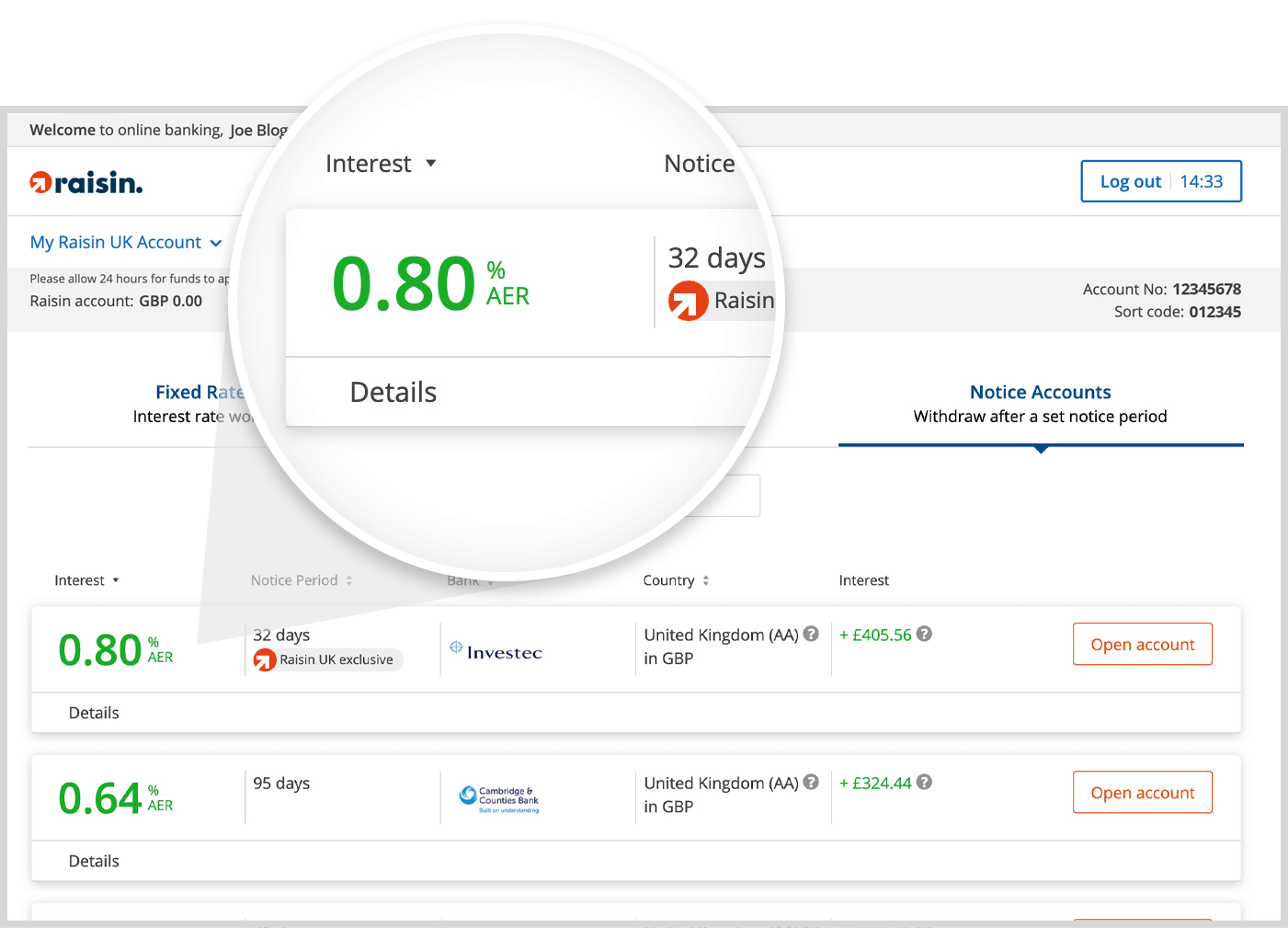Click the Cambridge & Counties Bank logo

point(499,798)
